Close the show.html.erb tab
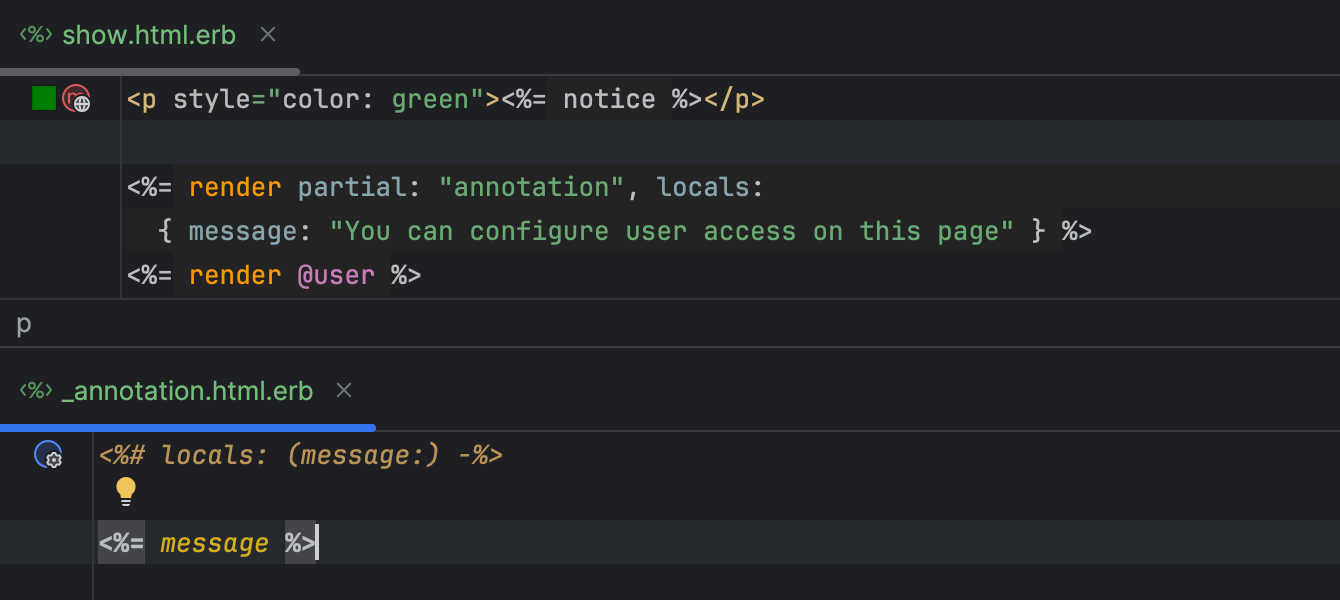Viewport: 1340px width, 600px height. click(268, 35)
